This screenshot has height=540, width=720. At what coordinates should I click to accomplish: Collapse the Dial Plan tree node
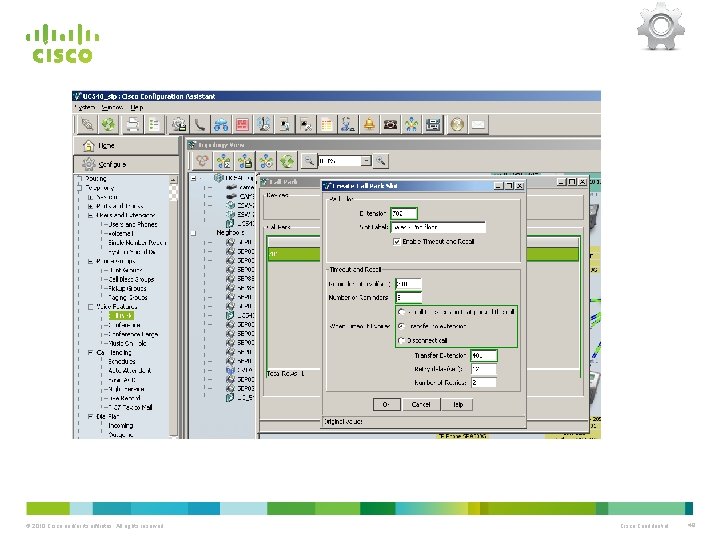pyautogui.click(x=90, y=416)
